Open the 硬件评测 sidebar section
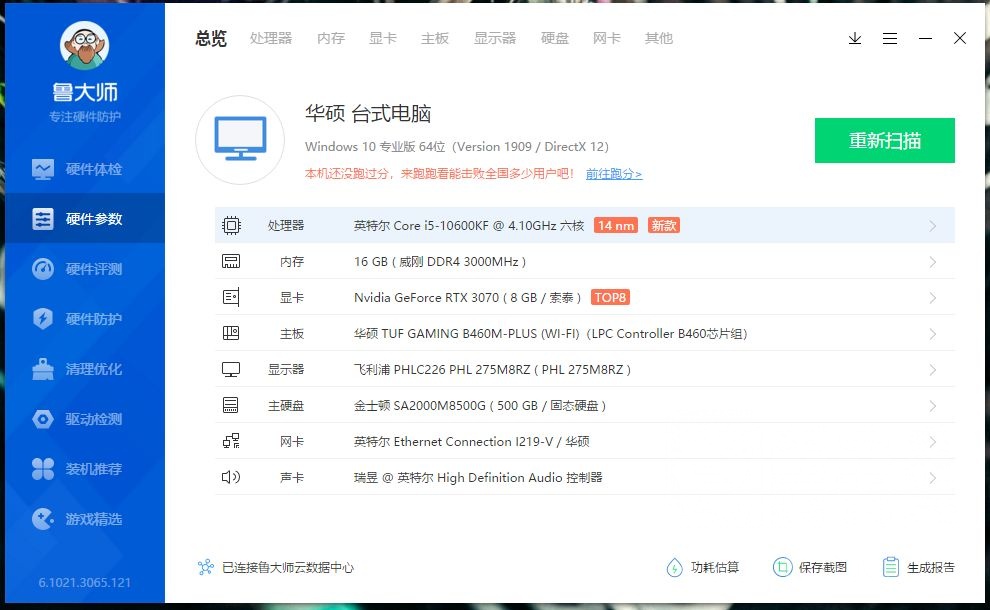The image size is (990, 610). click(x=84, y=268)
